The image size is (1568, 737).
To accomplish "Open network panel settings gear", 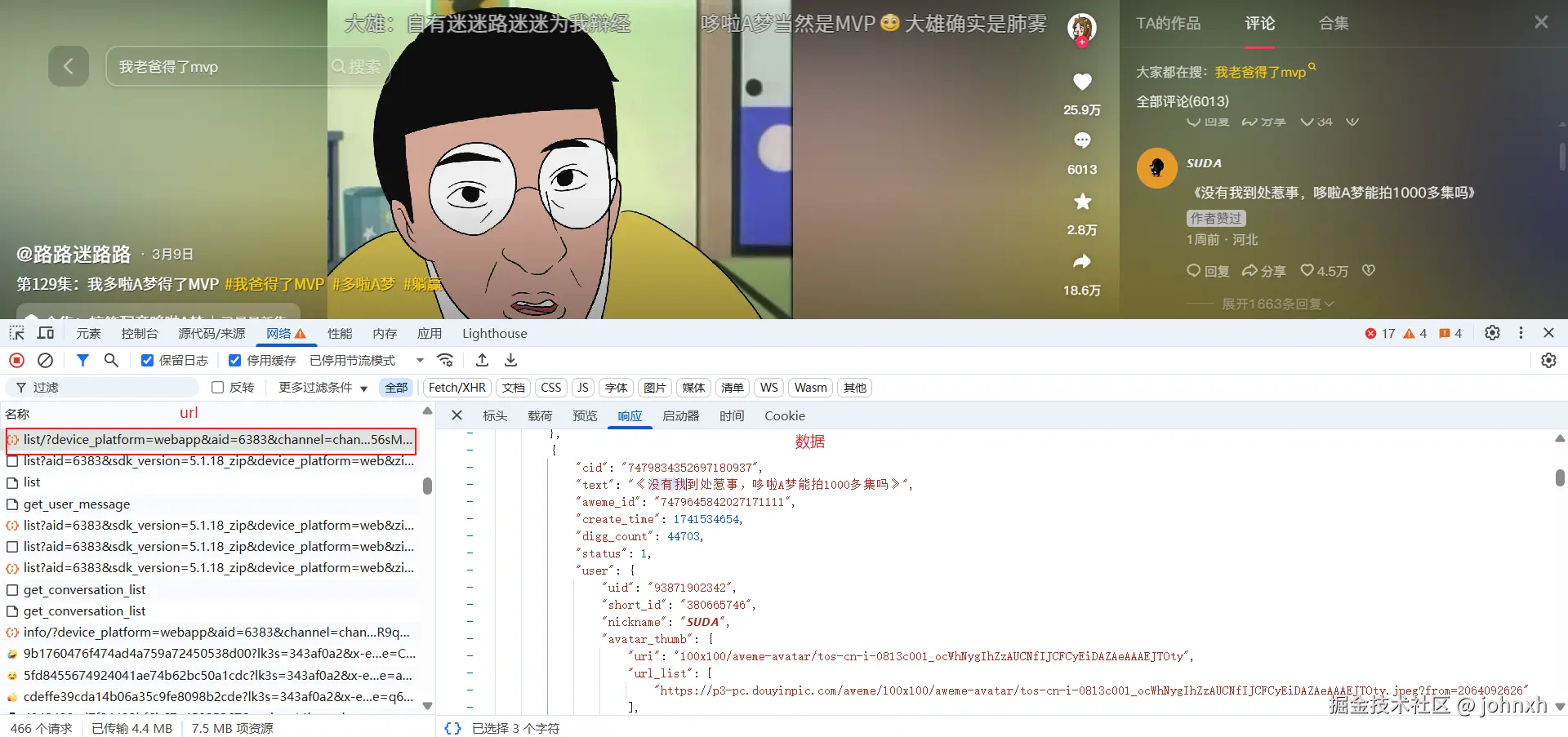I will pos(1548,360).
